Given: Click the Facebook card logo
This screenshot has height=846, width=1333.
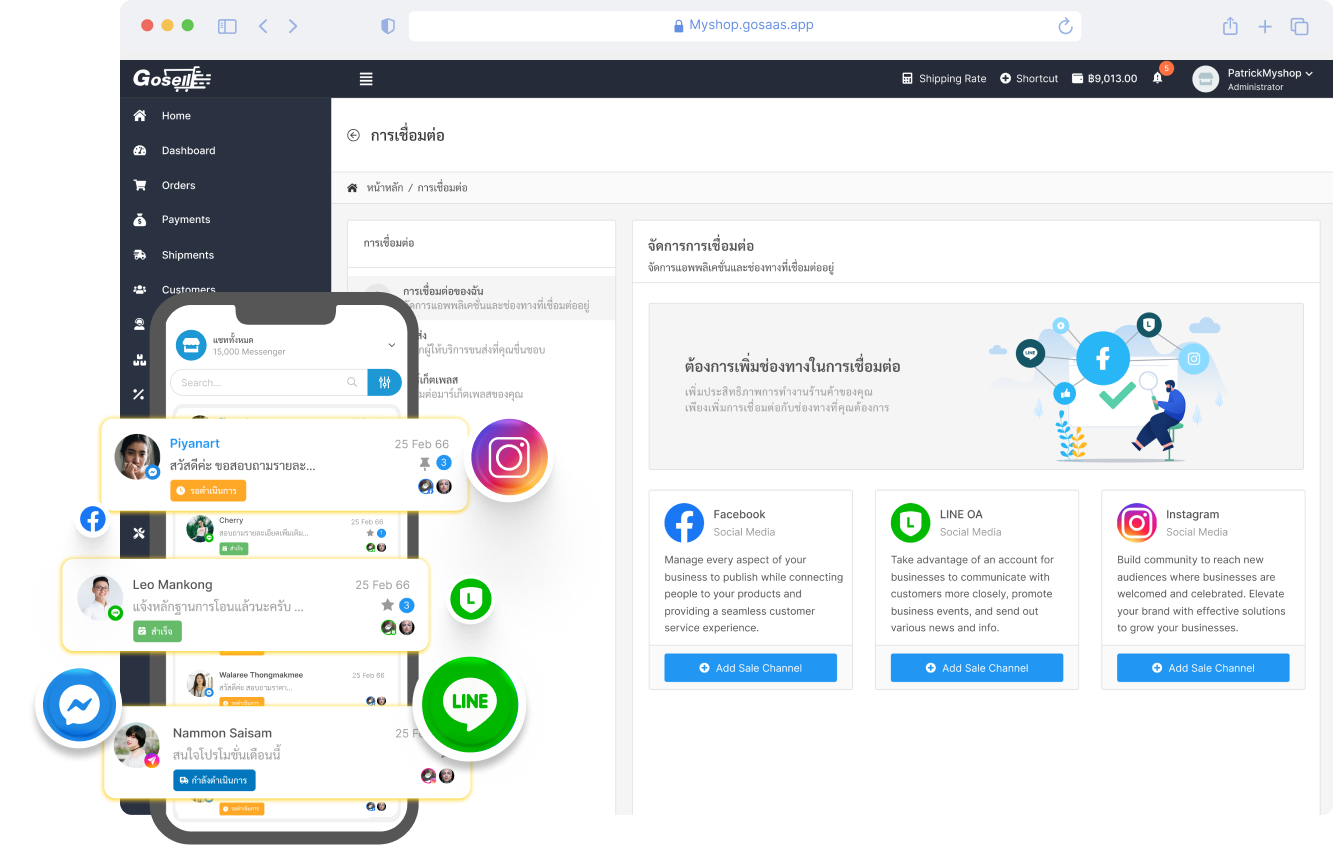Looking at the screenshot, I should (x=684, y=523).
